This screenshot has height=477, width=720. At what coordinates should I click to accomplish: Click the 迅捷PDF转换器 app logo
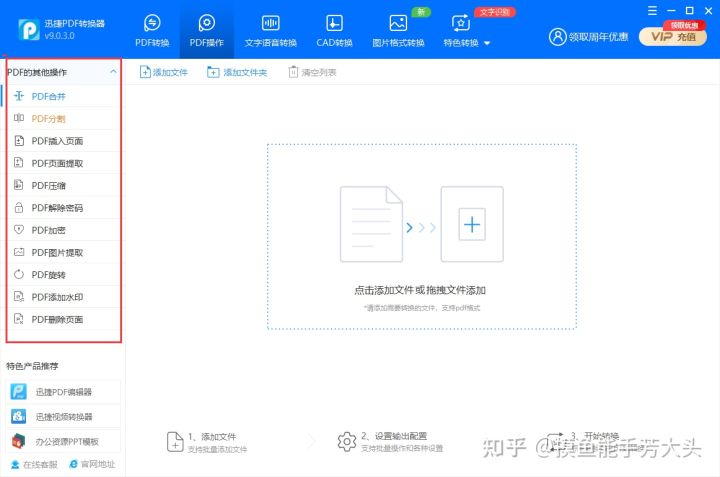point(29,29)
